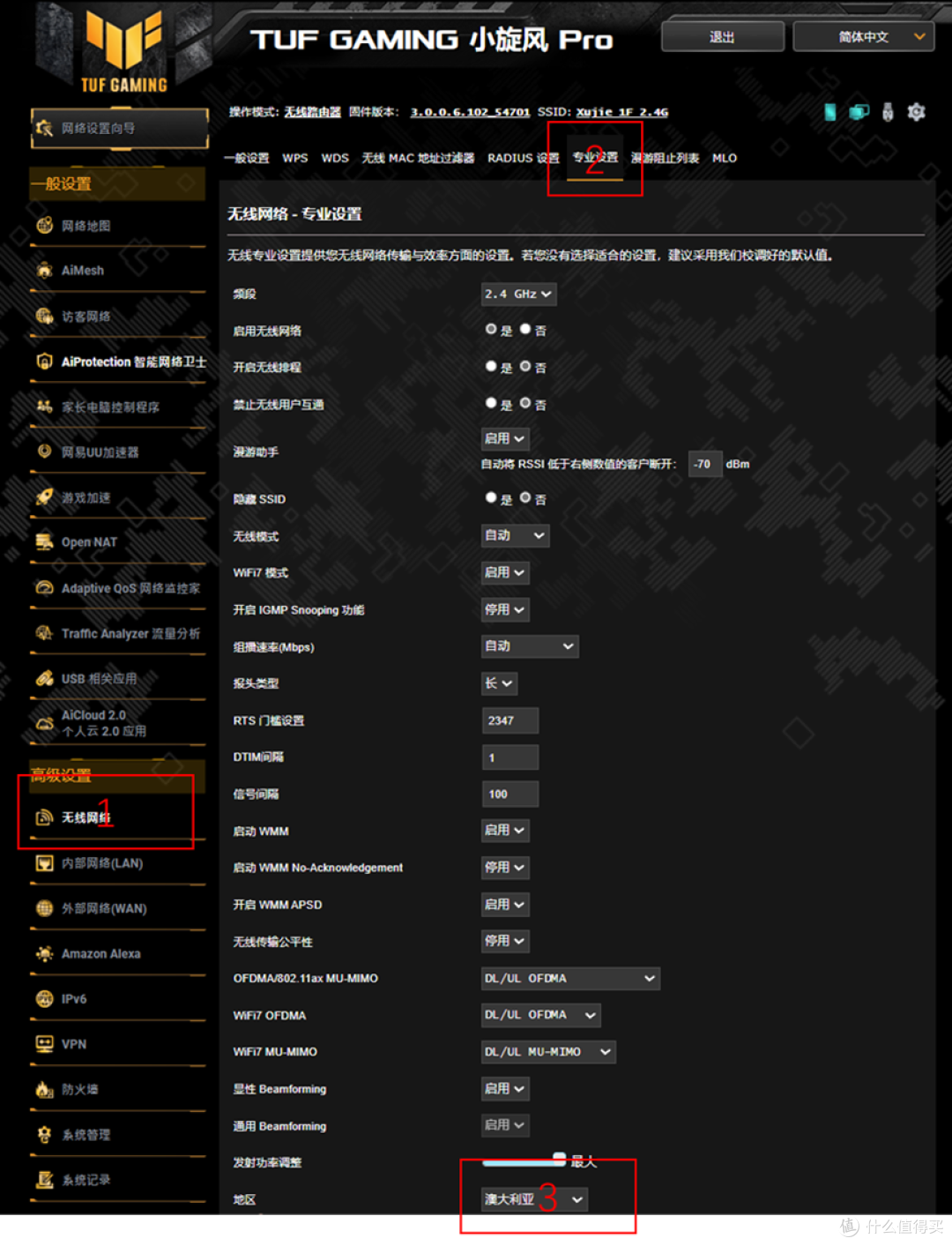Click the 无线路由器 operation mode link

click(x=312, y=112)
